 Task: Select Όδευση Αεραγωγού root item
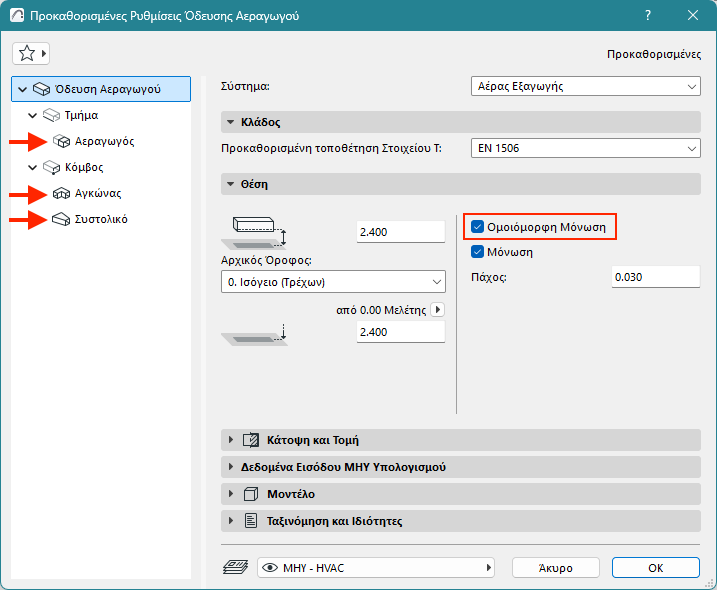(101, 89)
